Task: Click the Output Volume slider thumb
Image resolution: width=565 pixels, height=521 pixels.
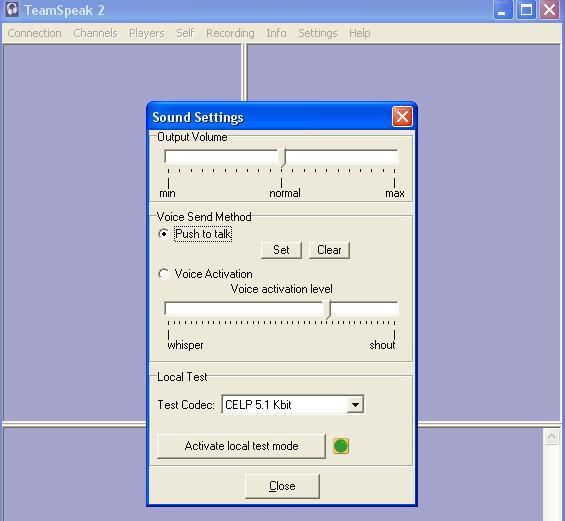Action: [x=282, y=157]
